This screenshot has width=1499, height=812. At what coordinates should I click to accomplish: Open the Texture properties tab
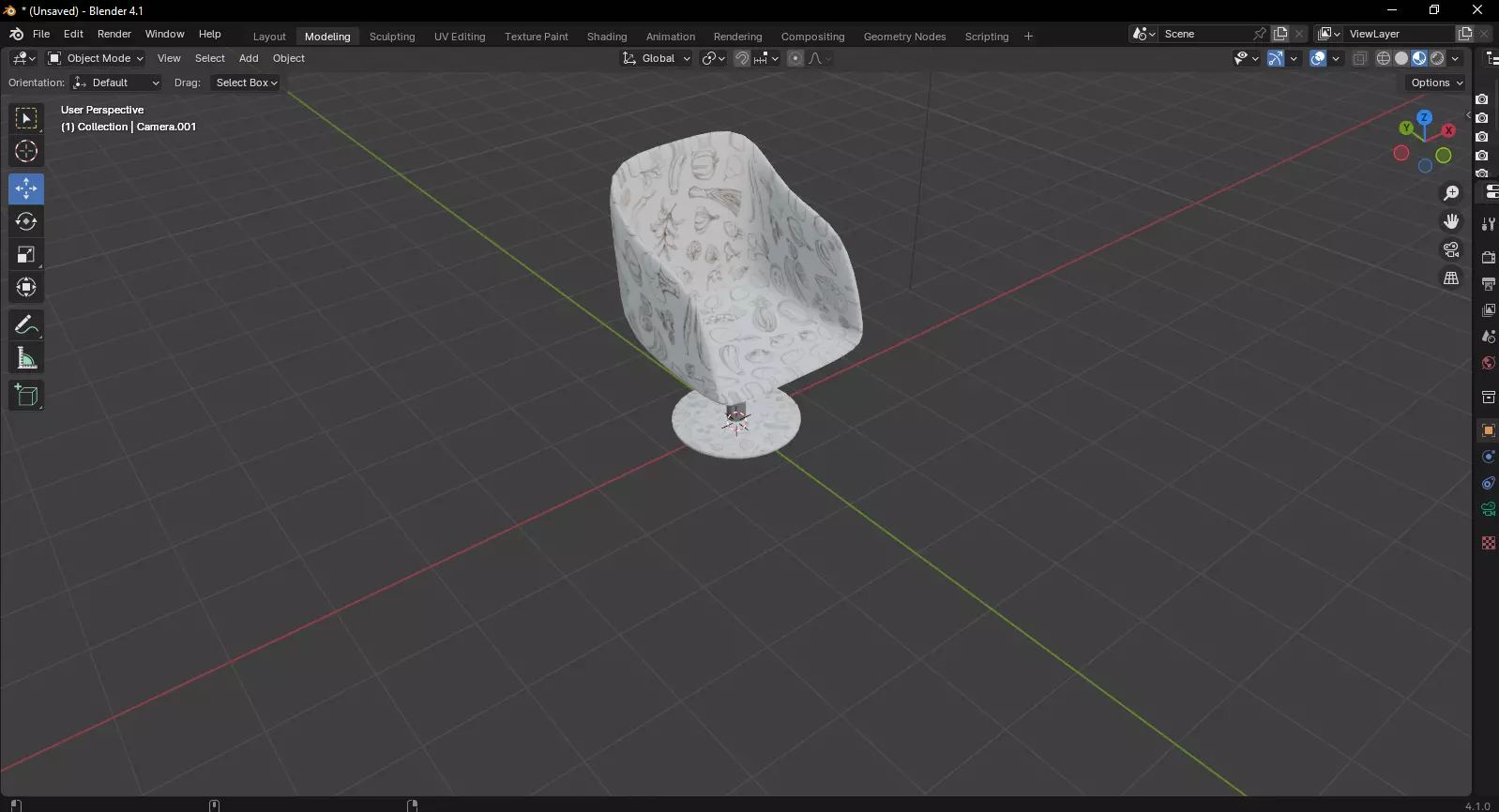[x=1488, y=543]
